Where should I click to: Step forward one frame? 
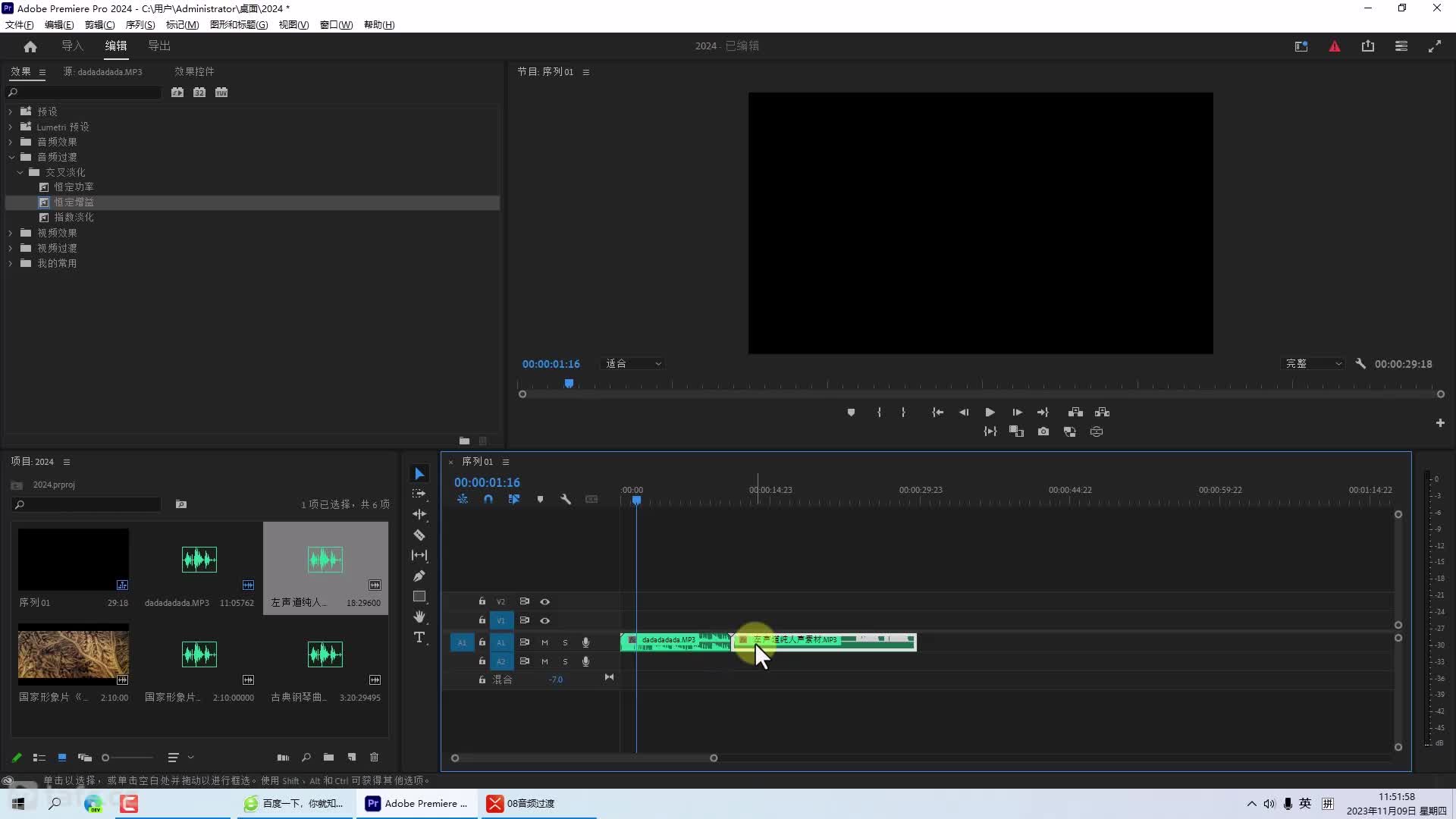(x=1017, y=413)
